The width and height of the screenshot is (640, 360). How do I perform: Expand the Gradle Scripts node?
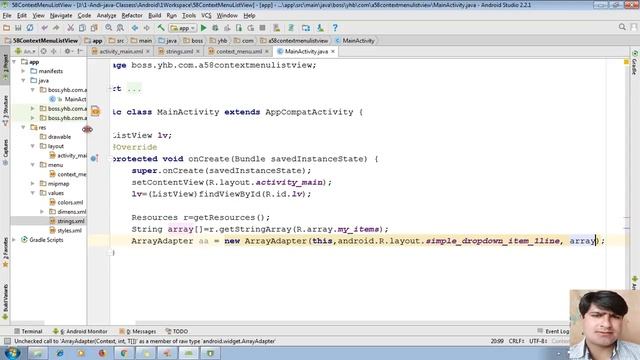(14, 240)
